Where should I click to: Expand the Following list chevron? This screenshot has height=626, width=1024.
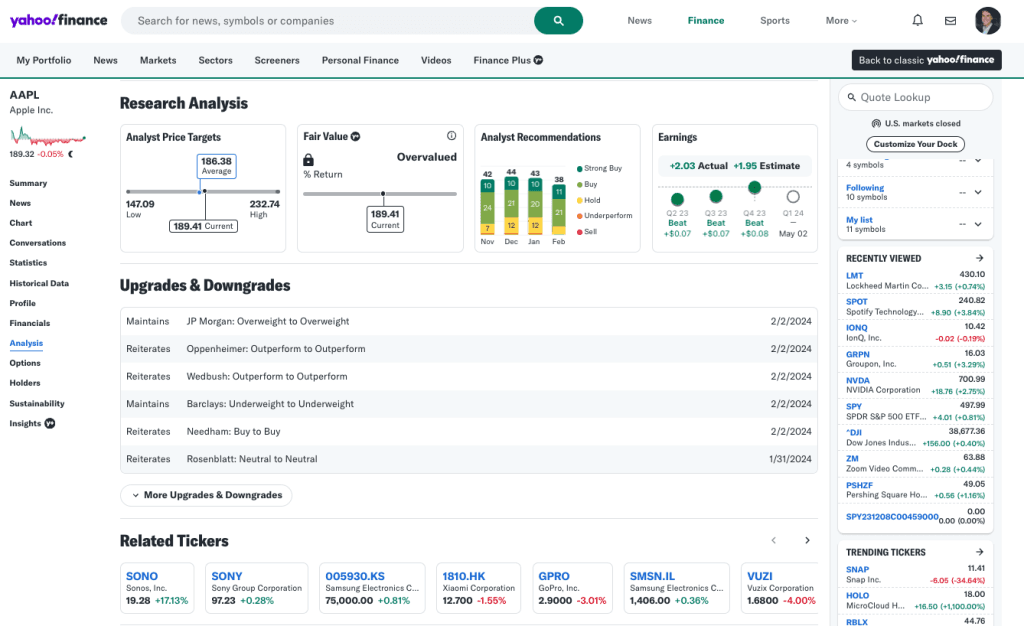coord(978,192)
